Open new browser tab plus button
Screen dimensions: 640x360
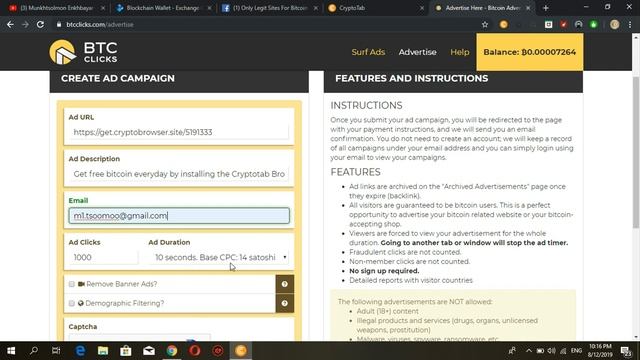(x=546, y=8)
